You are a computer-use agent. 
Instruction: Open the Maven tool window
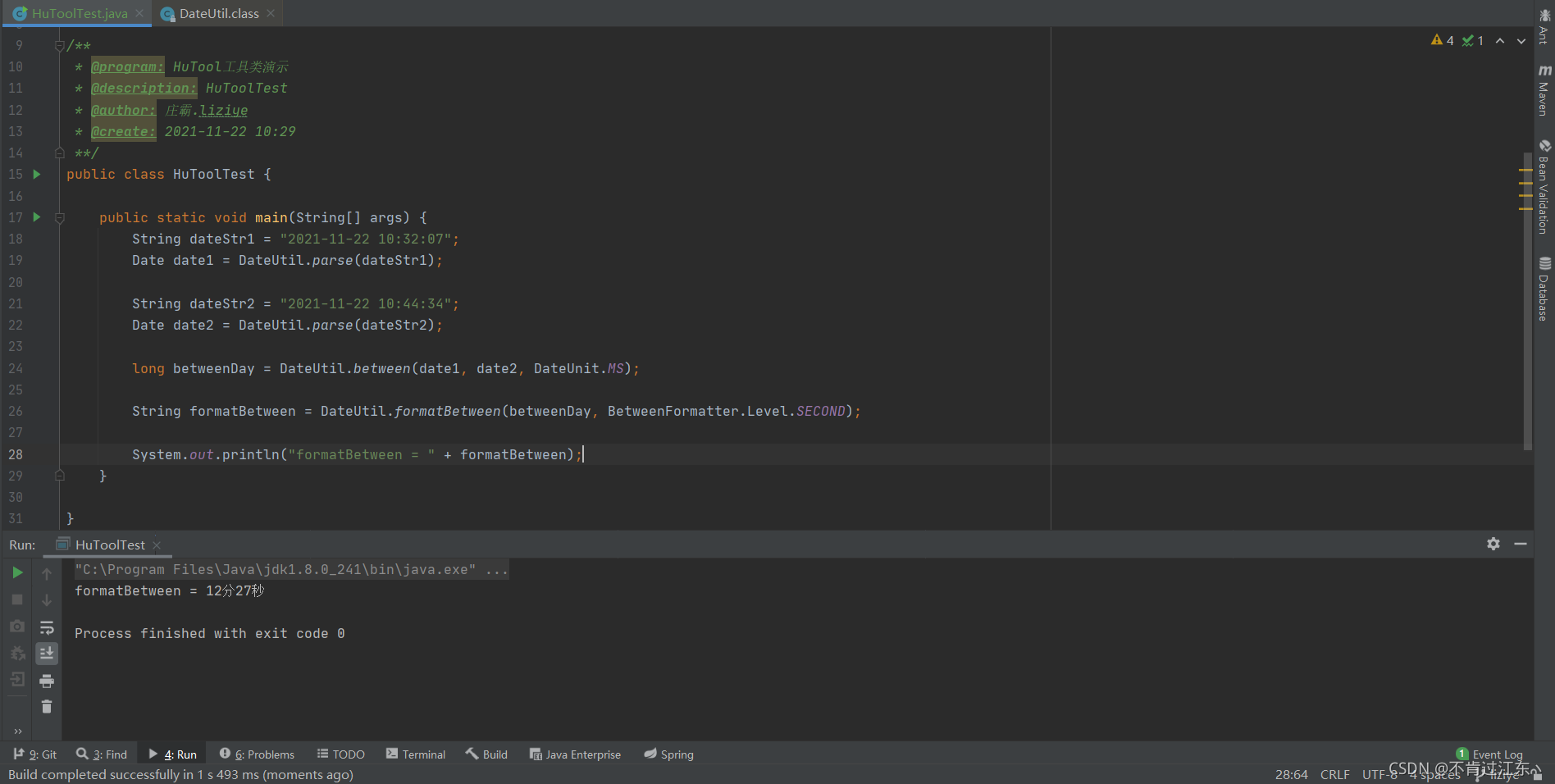[x=1544, y=90]
